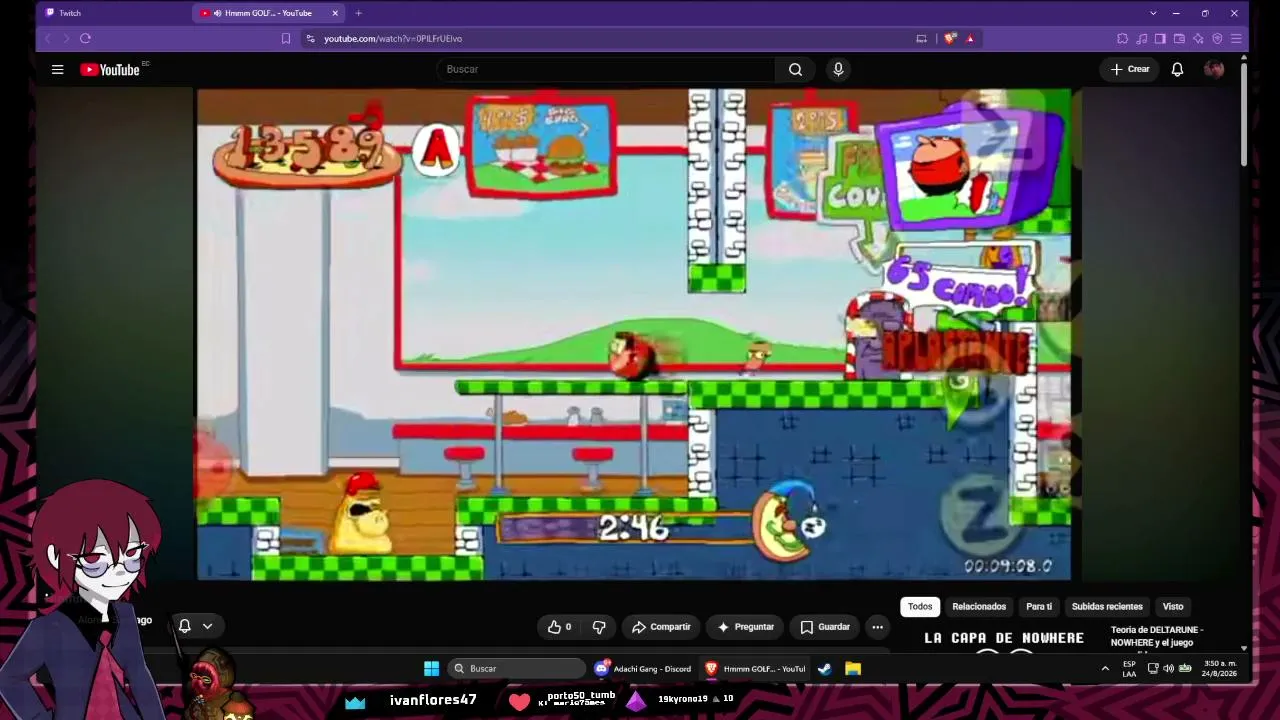
Task: Click the Brave YouTube taskbar button
Action: (755, 669)
